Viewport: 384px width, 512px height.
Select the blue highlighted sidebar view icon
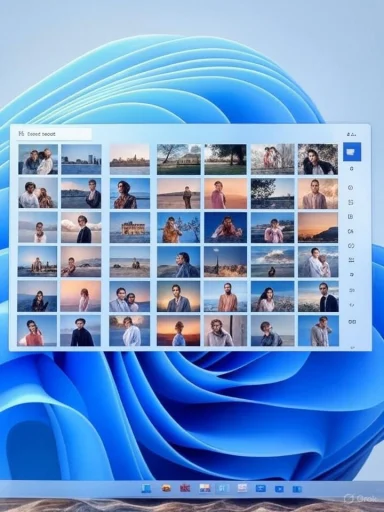coord(352,152)
